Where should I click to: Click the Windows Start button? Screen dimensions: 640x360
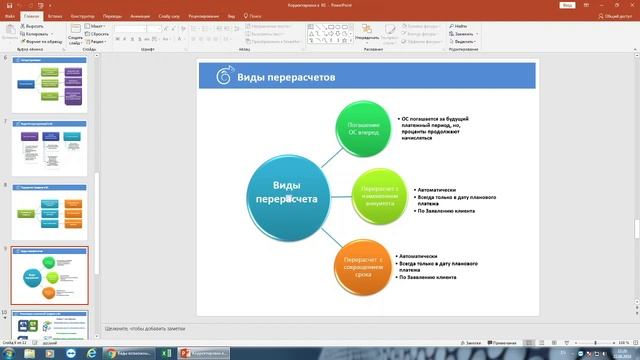coord(8,353)
